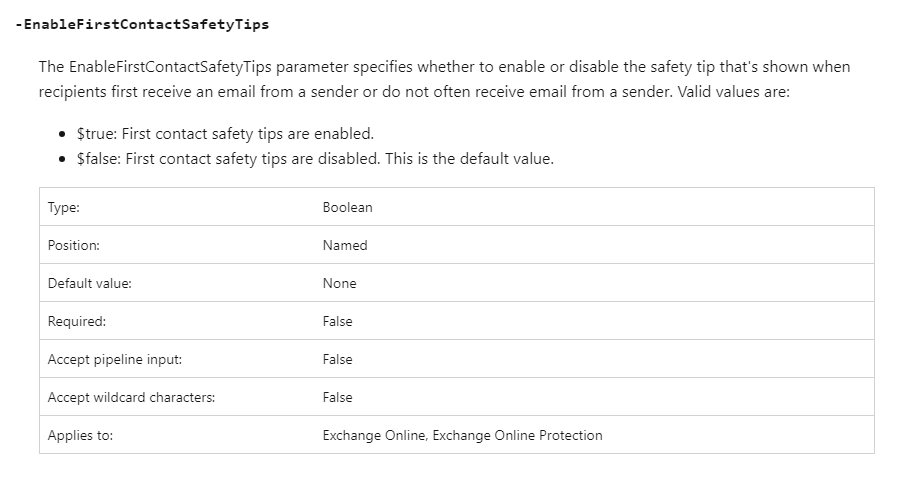Select the Named position value
The width and height of the screenshot is (902, 485).
point(345,245)
